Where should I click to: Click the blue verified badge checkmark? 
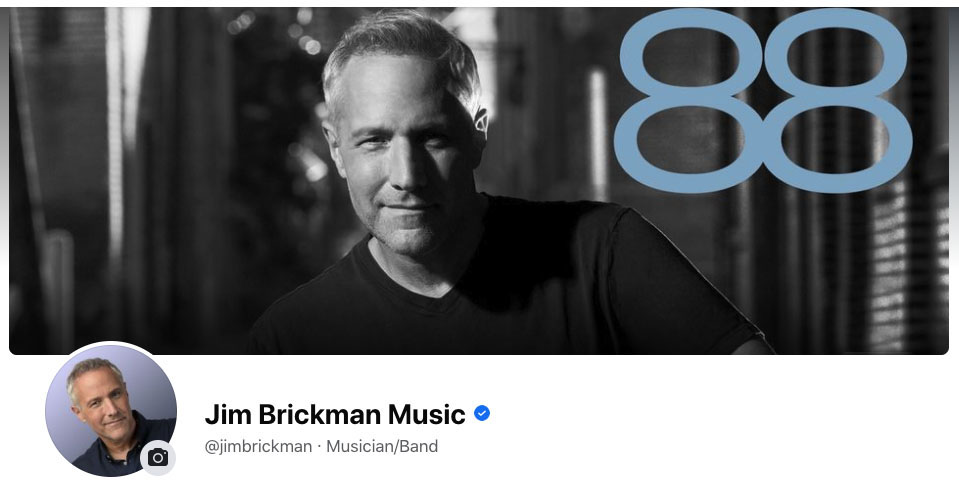point(482,414)
